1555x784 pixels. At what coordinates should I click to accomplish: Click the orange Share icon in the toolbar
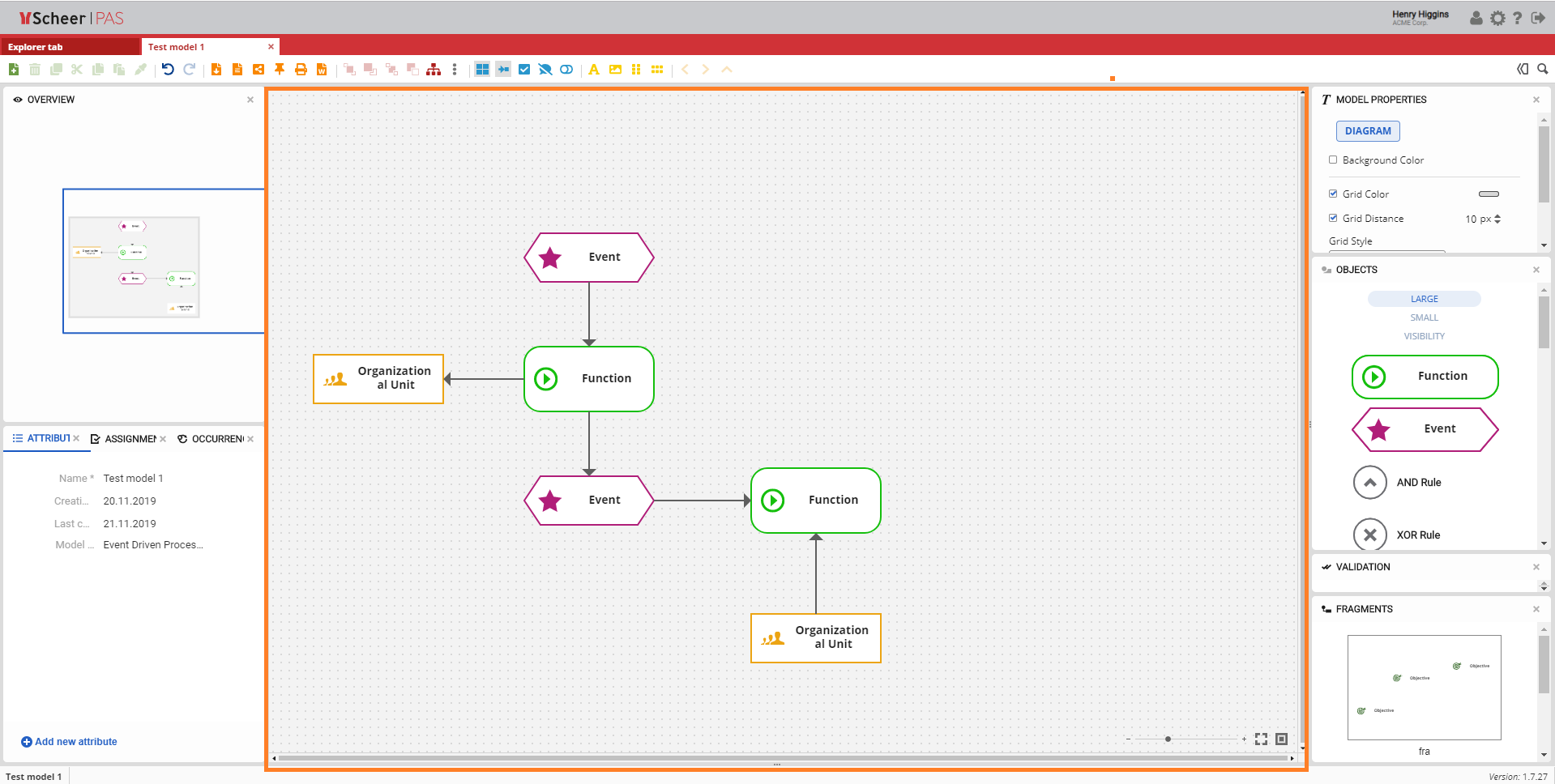[x=258, y=69]
